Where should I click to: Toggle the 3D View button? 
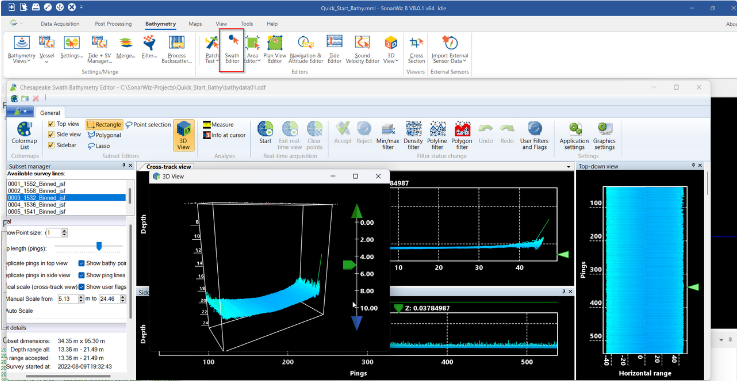pos(184,136)
